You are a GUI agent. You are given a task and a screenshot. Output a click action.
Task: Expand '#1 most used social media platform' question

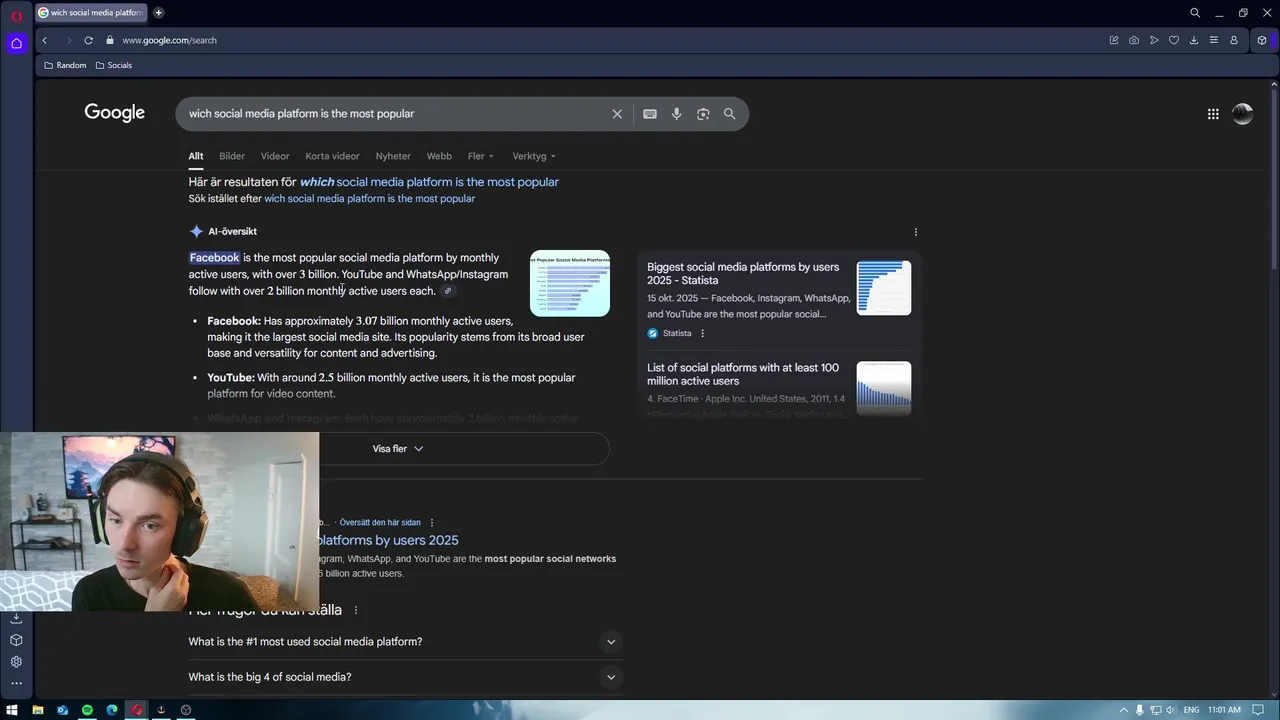405,642
